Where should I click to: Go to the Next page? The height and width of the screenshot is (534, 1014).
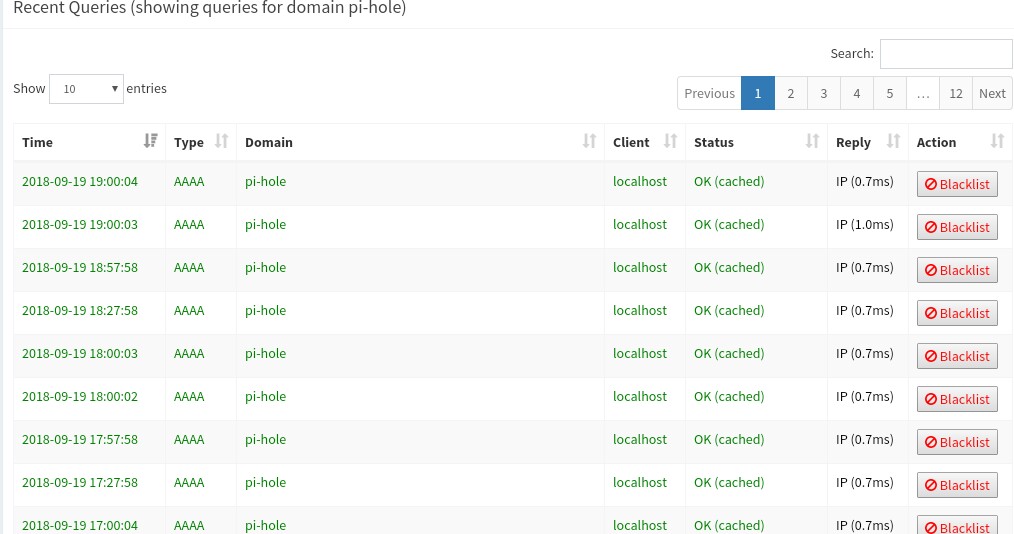[x=992, y=93]
